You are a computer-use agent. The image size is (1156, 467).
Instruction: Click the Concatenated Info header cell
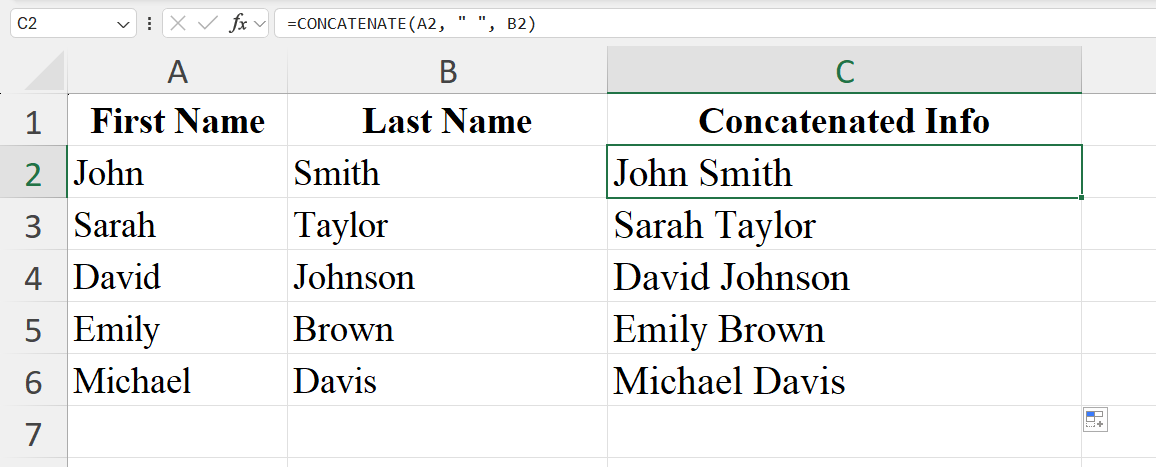click(844, 121)
